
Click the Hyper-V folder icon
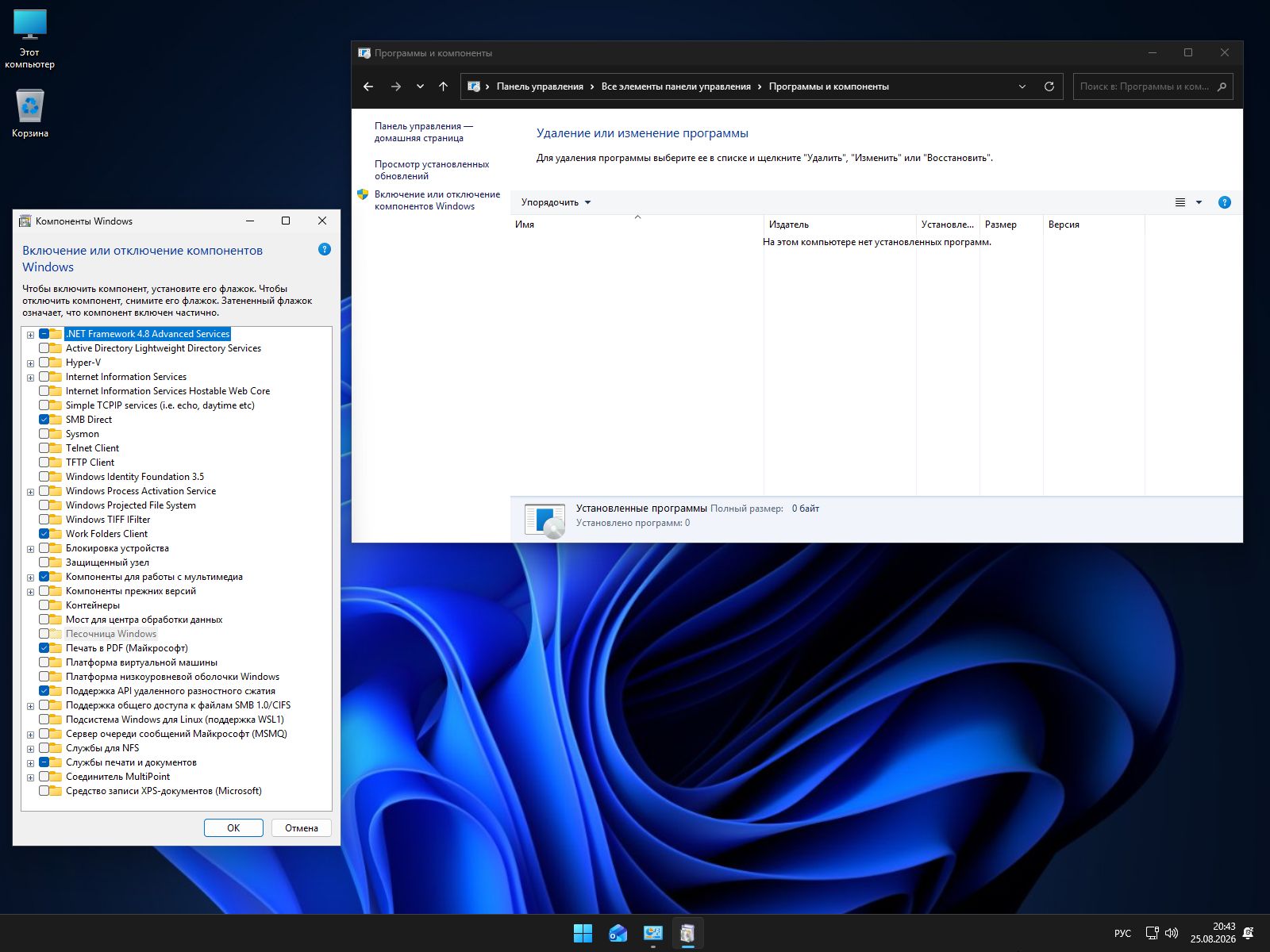[56, 363]
